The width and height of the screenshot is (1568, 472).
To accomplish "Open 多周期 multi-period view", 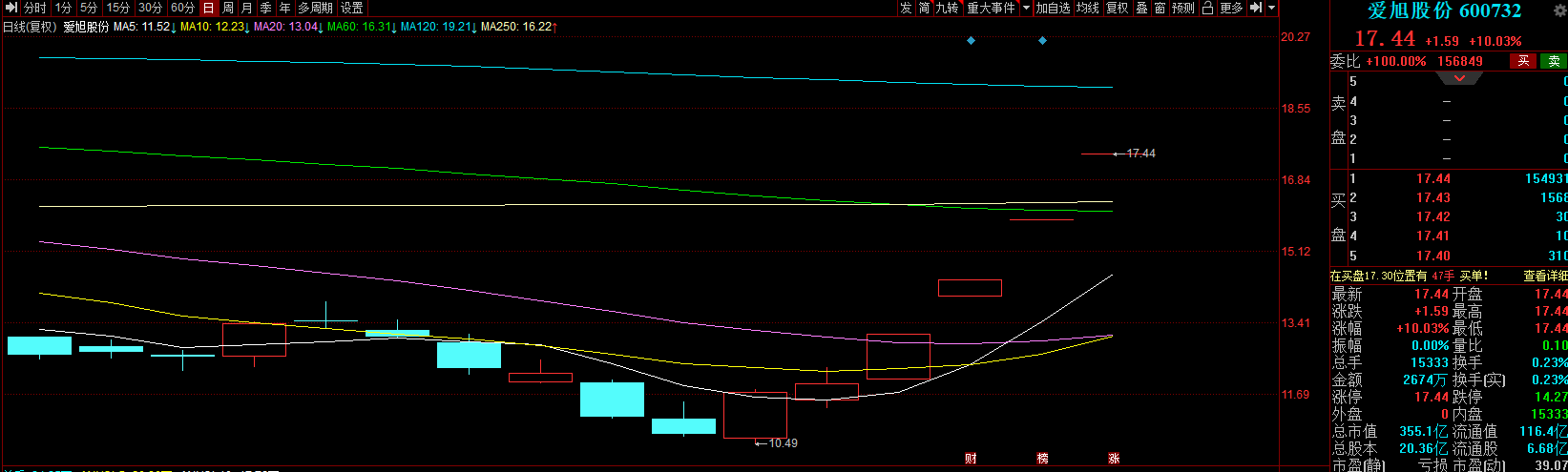I will click(x=316, y=8).
